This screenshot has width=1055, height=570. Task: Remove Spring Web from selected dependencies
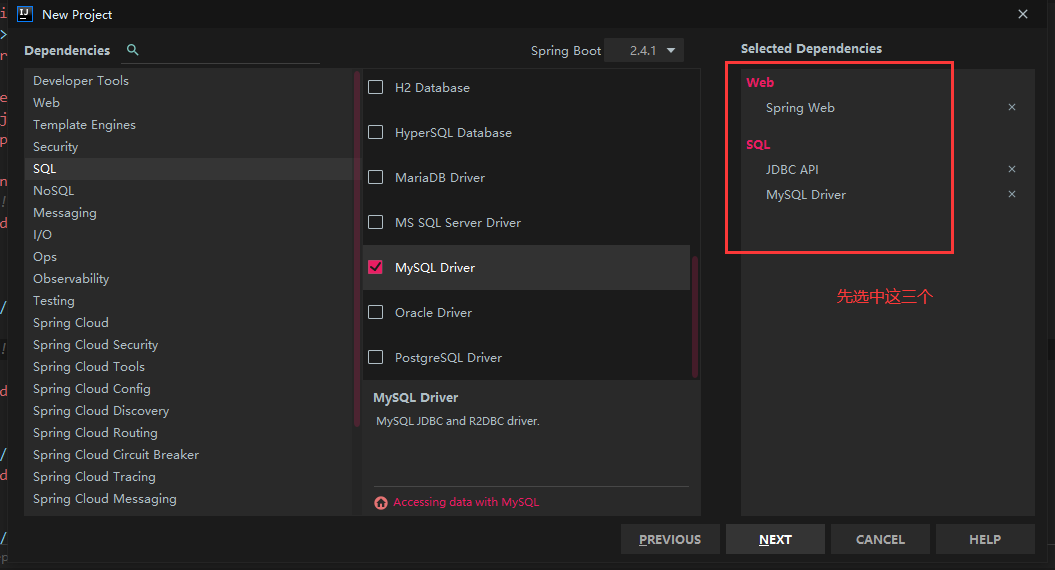tap(1012, 107)
